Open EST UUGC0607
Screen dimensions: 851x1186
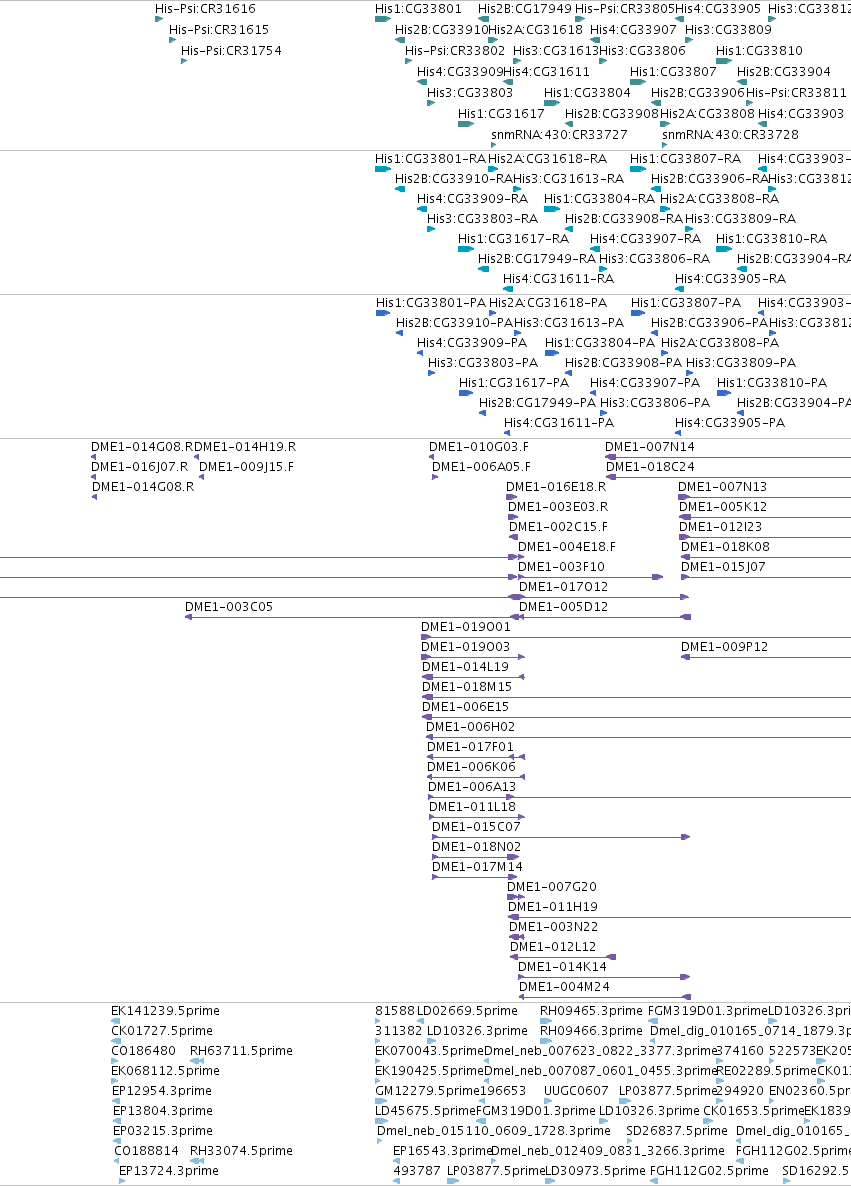[576, 1092]
